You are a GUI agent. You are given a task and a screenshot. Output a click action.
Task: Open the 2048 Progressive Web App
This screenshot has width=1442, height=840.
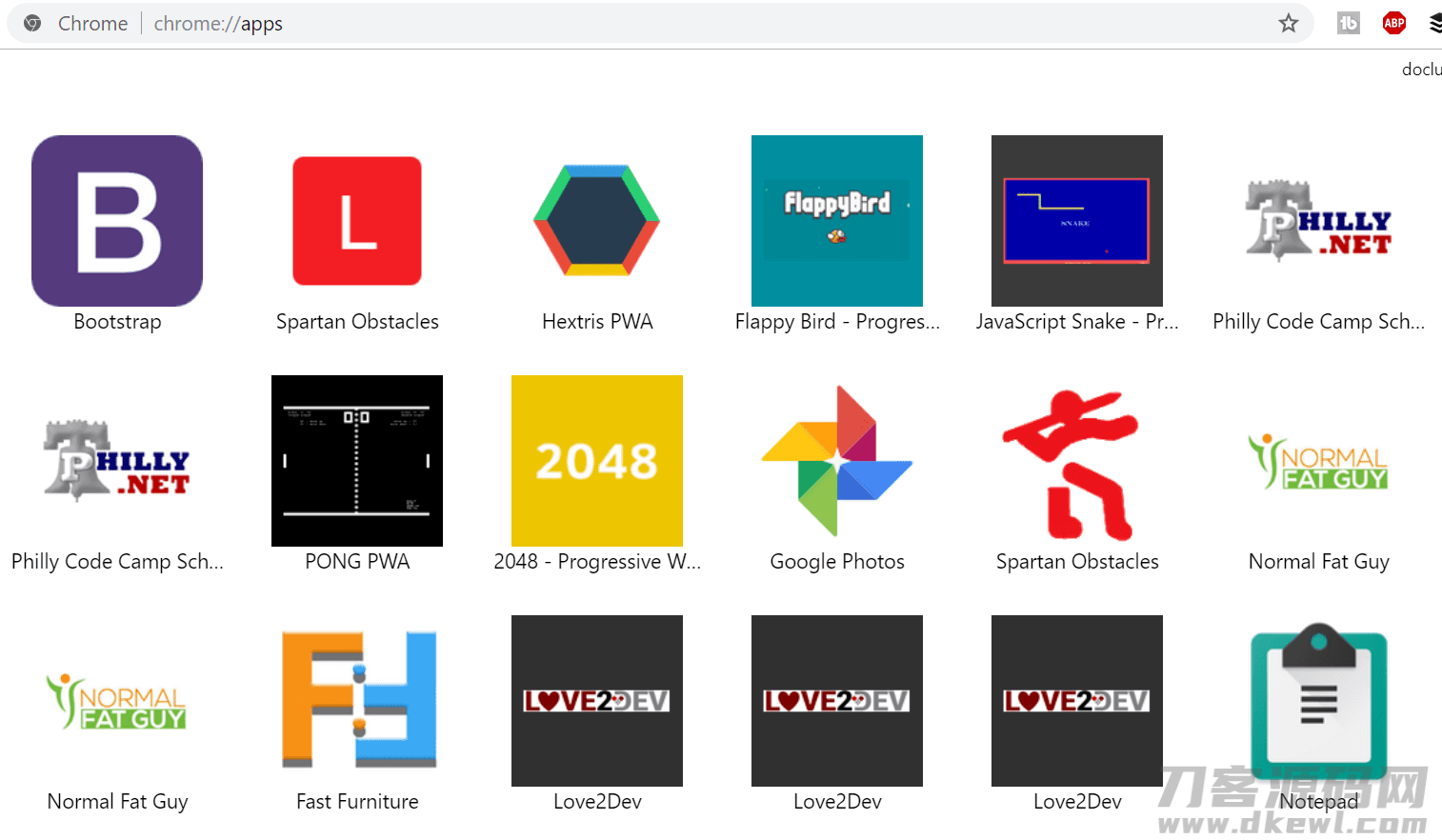coord(597,461)
